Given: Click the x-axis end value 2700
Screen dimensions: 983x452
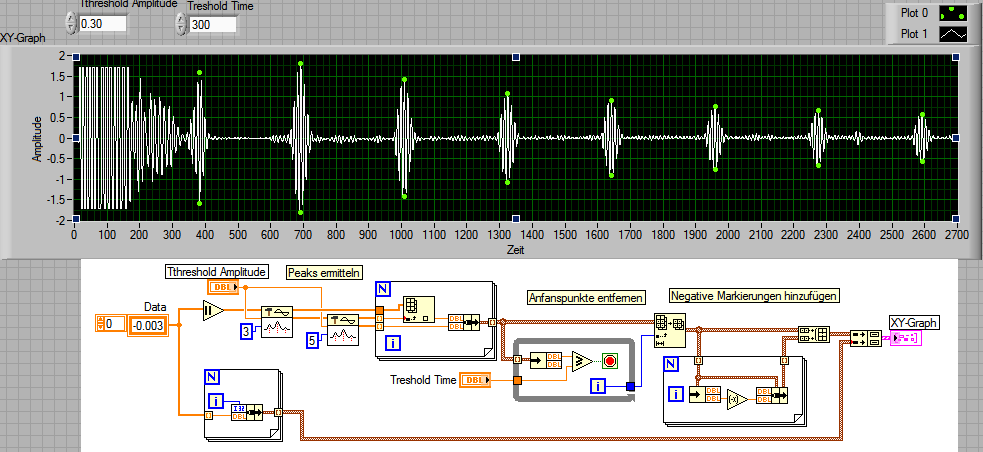Looking at the screenshot, I should tap(955, 234).
